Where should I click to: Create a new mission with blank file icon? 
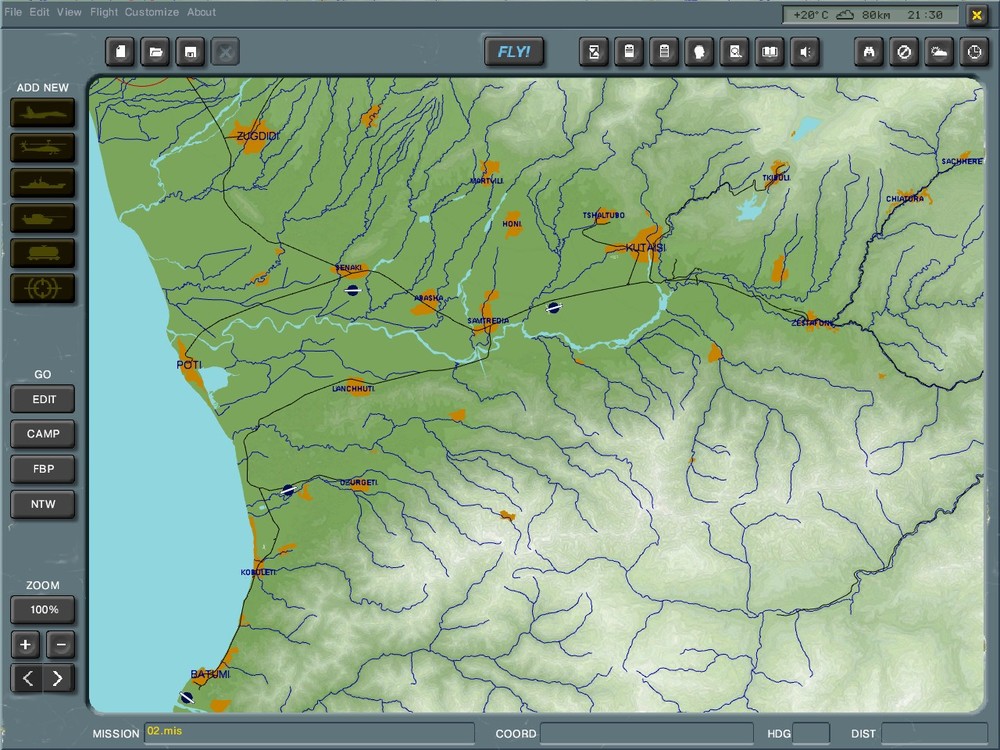click(x=120, y=51)
